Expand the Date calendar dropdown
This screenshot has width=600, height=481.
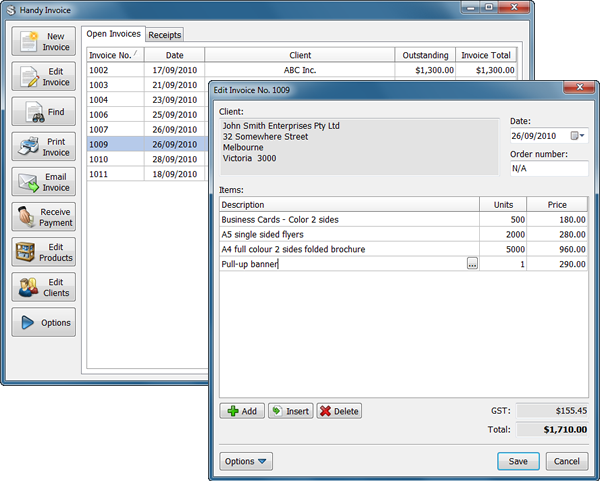point(577,135)
